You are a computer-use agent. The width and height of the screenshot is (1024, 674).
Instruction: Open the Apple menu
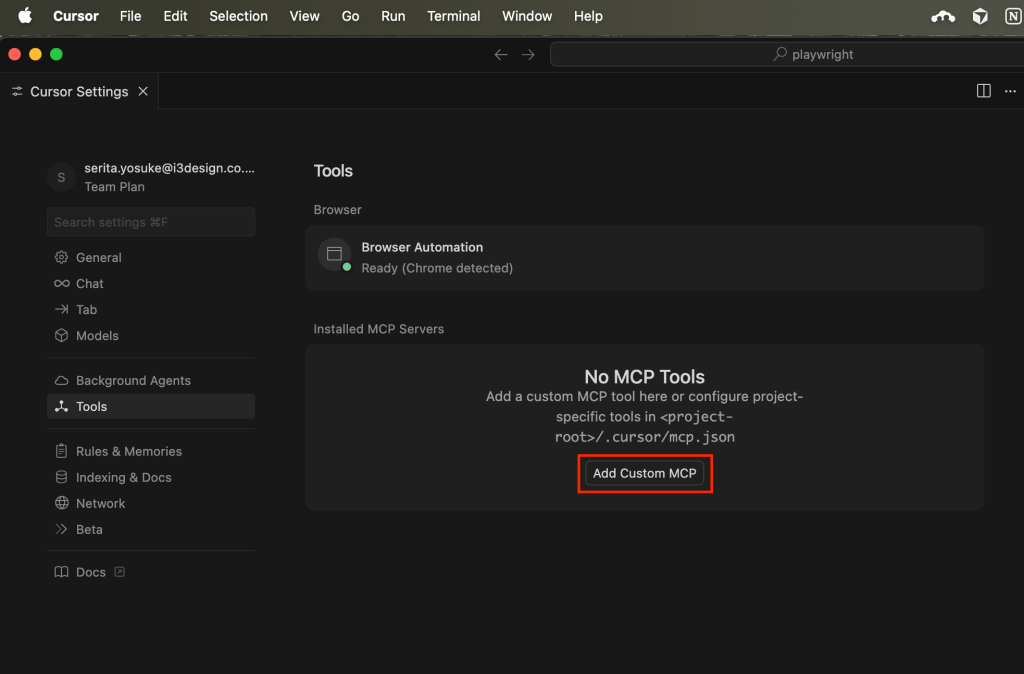tap(25, 16)
